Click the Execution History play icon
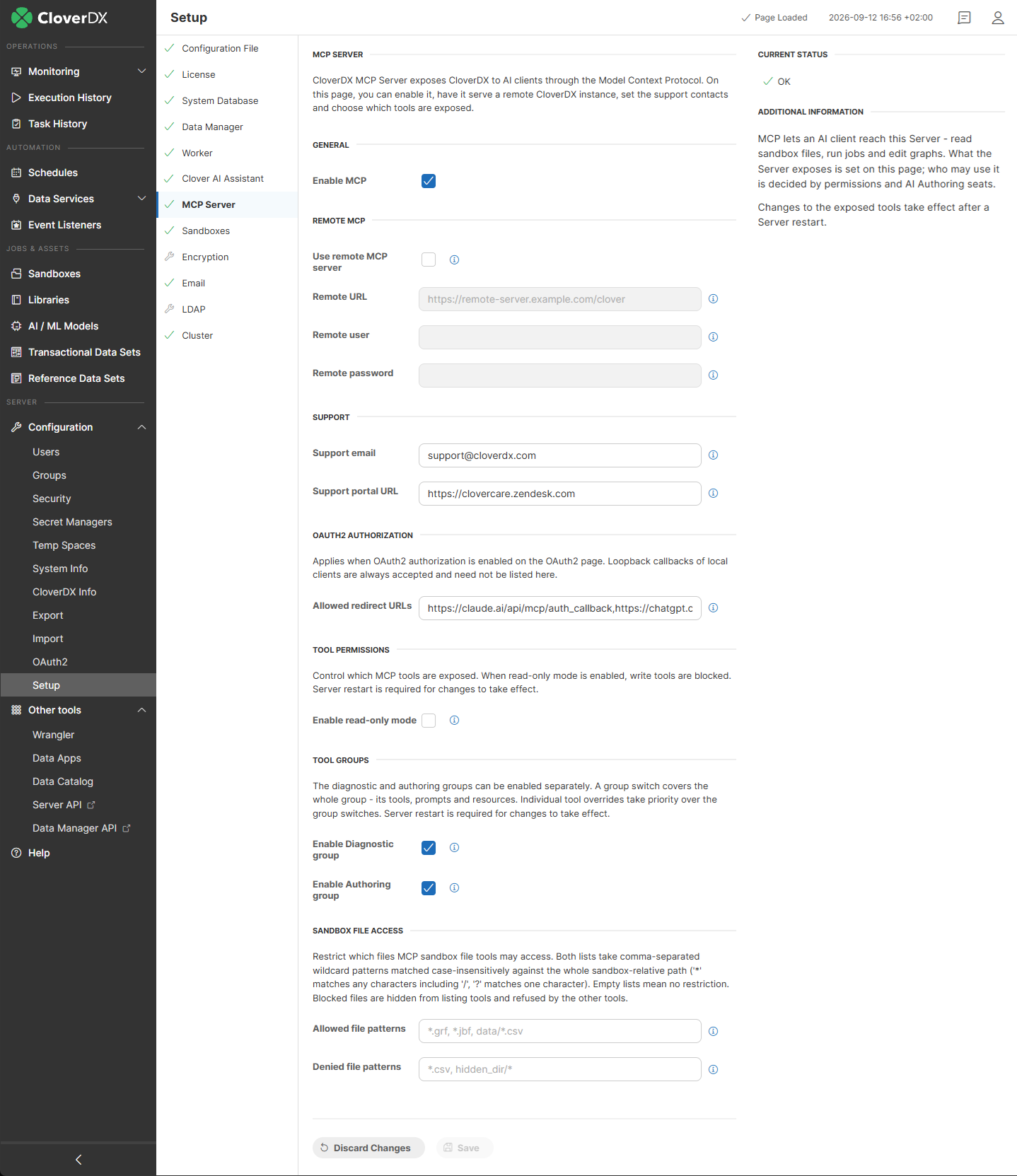Viewport: 1017px width, 1176px height. (x=16, y=98)
